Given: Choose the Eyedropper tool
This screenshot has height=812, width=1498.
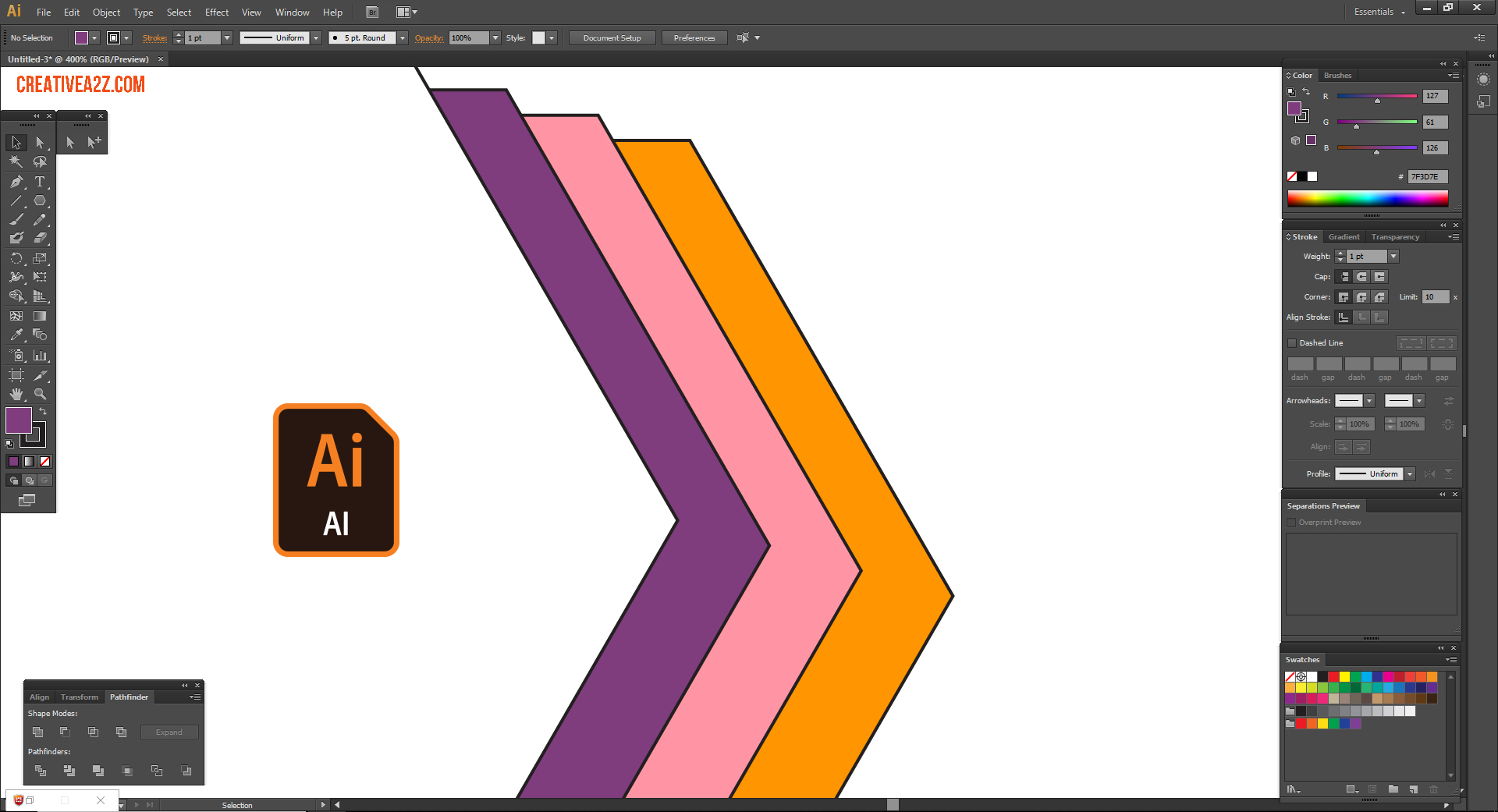Looking at the screenshot, I should tap(16, 335).
